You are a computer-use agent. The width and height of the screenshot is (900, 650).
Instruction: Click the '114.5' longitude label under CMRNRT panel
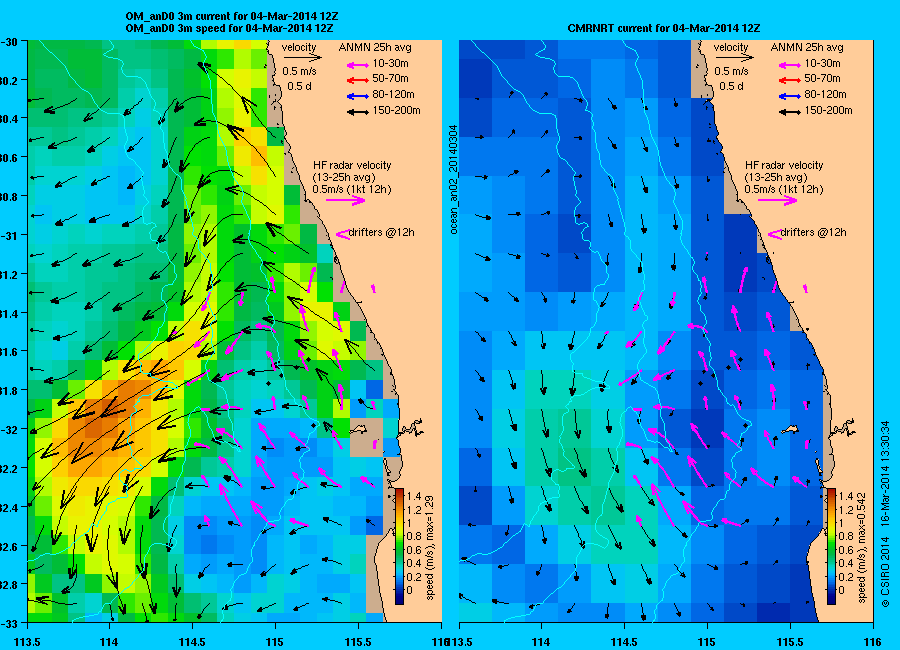click(624, 641)
